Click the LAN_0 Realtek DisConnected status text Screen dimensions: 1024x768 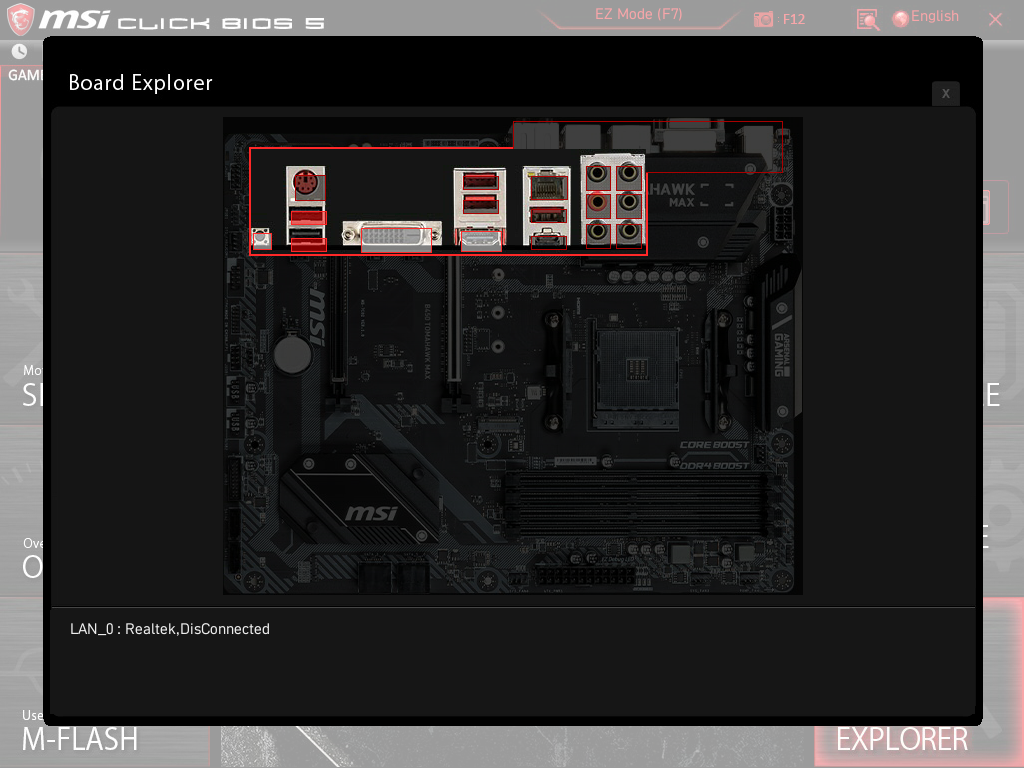pyautogui.click(x=170, y=629)
